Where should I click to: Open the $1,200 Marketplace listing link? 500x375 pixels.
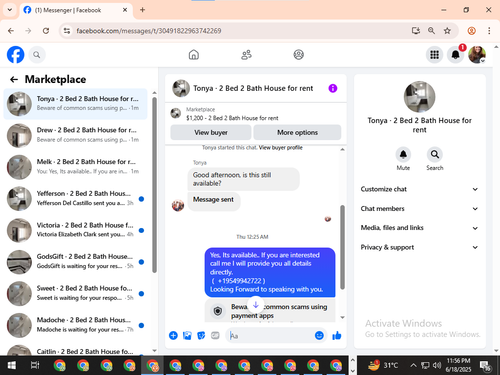pyautogui.click(x=232, y=118)
